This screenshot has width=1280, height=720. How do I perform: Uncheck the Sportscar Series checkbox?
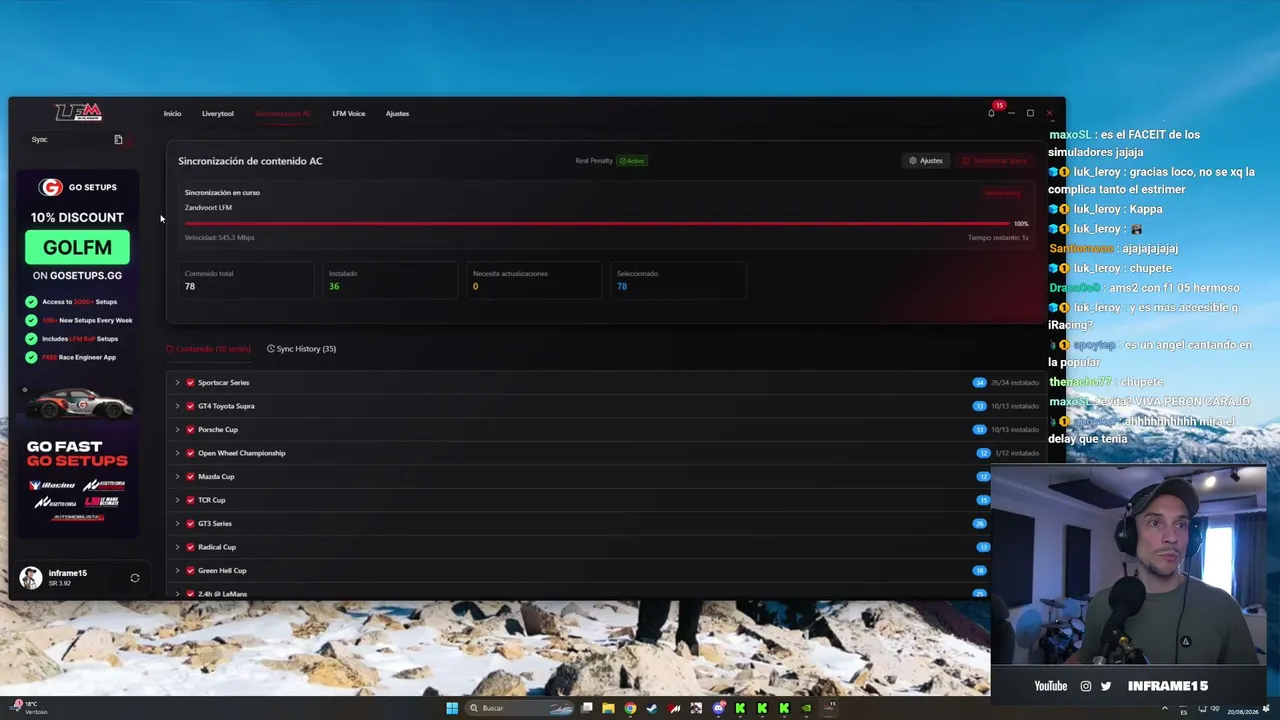click(190, 383)
